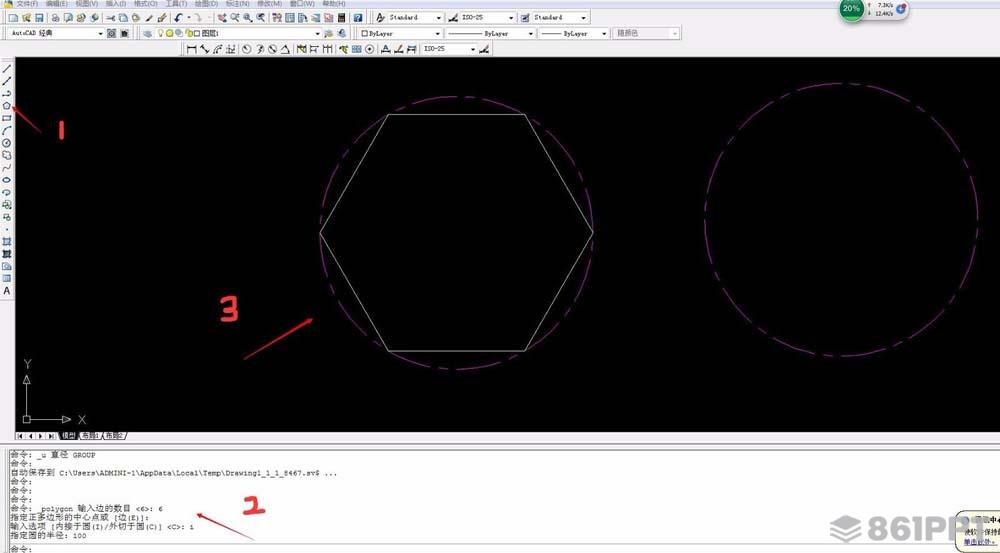The height and width of the screenshot is (553, 1000).
Task: Click the green 20% speed widget
Action: (x=851, y=9)
